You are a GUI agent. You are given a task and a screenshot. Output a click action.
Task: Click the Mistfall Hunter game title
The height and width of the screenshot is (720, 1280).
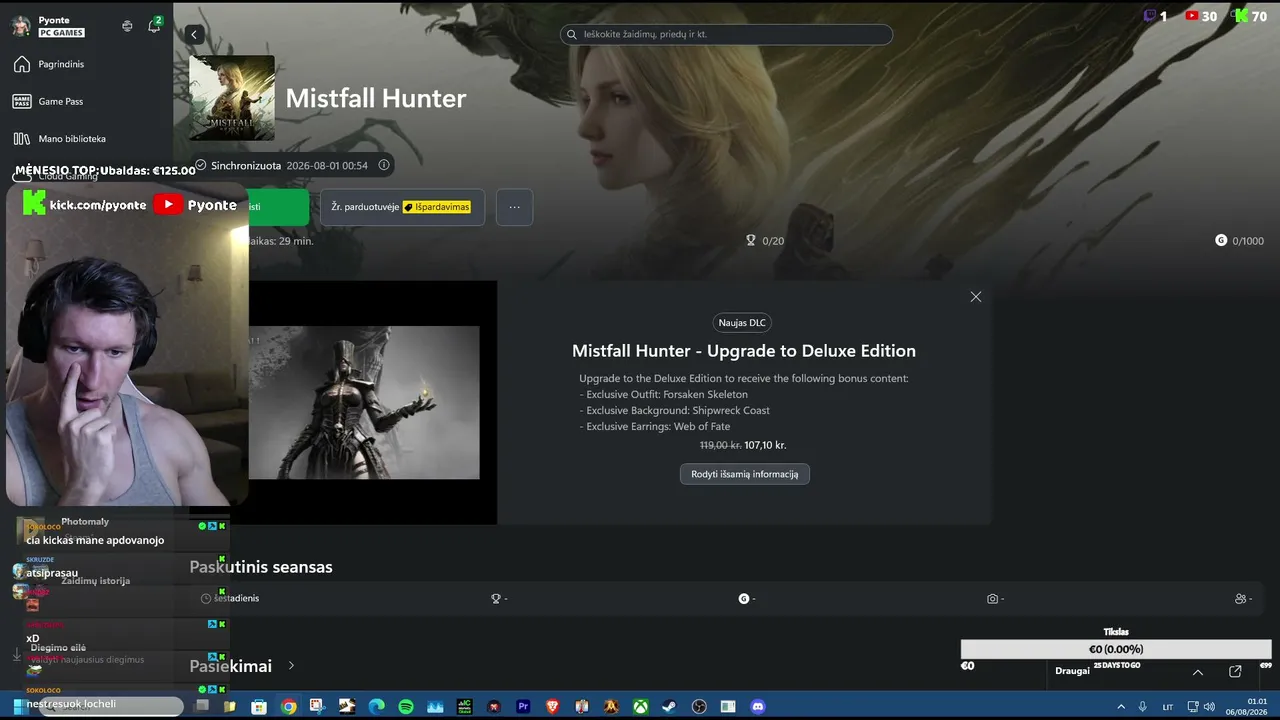[x=376, y=98]
